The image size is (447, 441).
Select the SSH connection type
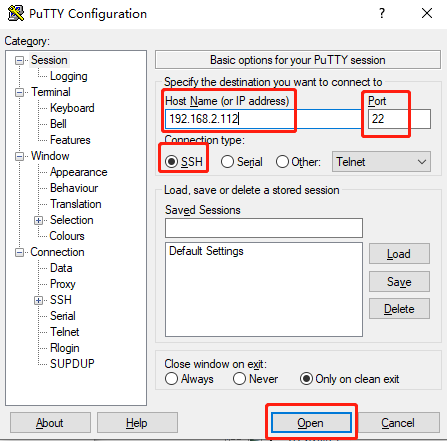[x=171, y=162]
